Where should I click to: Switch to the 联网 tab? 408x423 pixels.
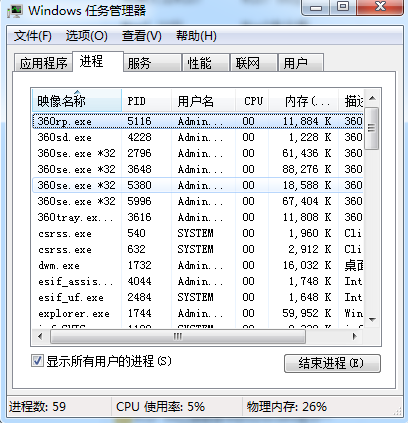[254, 62]
